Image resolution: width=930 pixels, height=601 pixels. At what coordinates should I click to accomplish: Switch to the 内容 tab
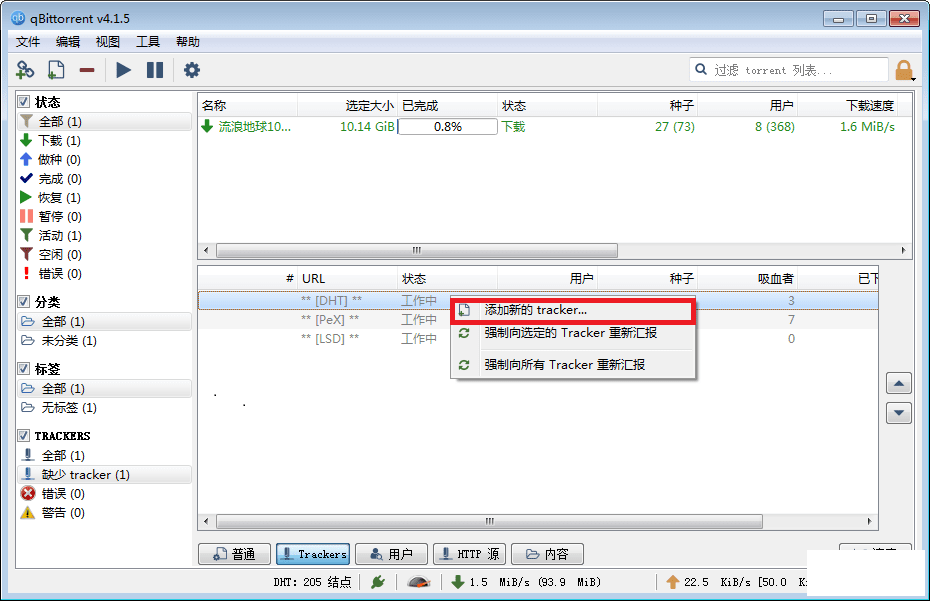[x=547, y=554]
